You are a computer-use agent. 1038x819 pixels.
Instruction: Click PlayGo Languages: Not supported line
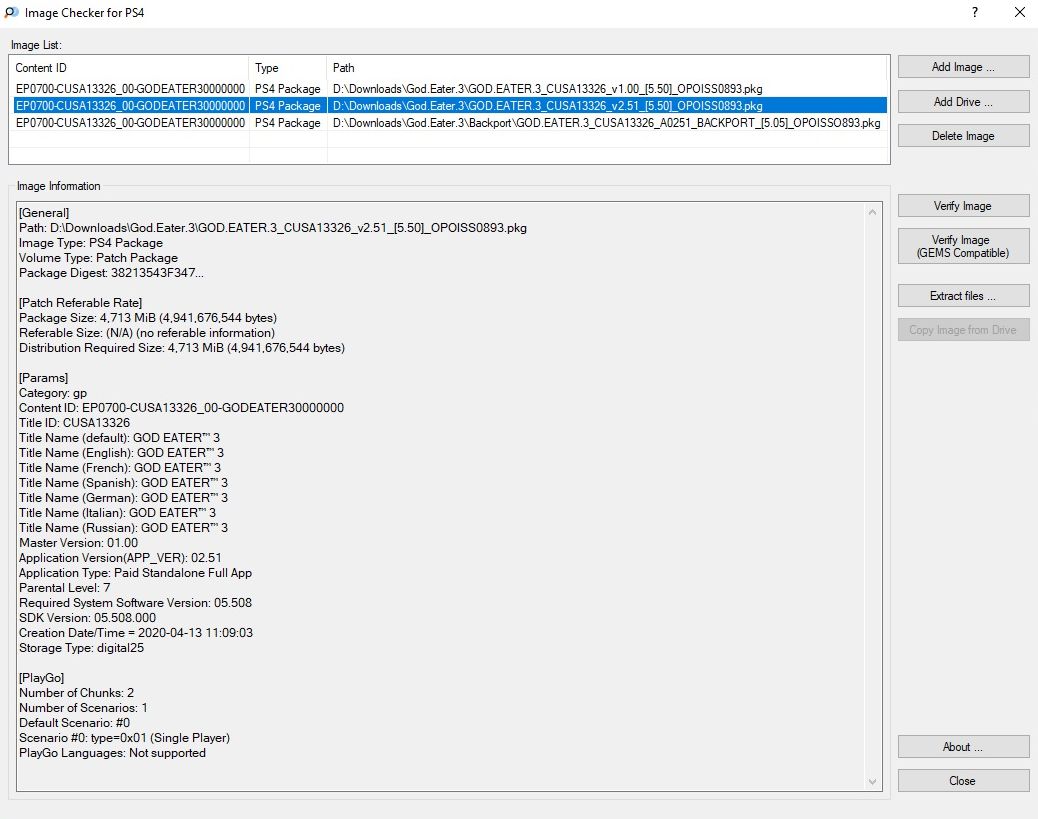click(112, 753)
